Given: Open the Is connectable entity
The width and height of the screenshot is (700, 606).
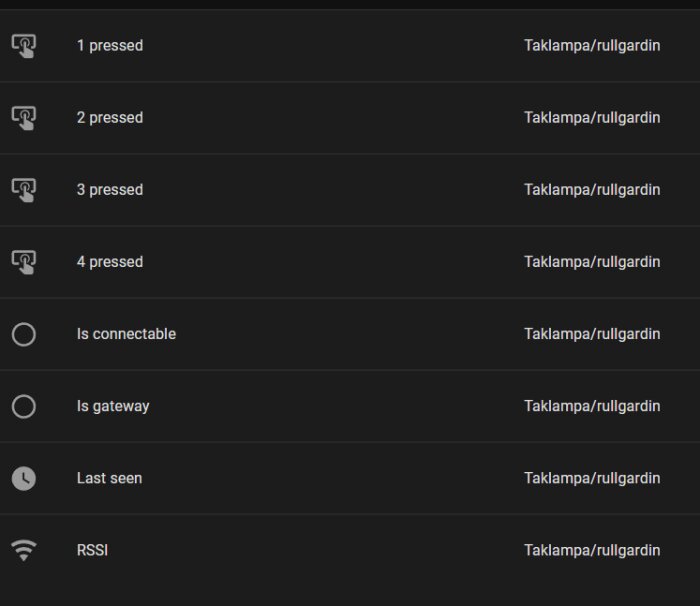Looking at the screenshot, I should pos(350,334).
